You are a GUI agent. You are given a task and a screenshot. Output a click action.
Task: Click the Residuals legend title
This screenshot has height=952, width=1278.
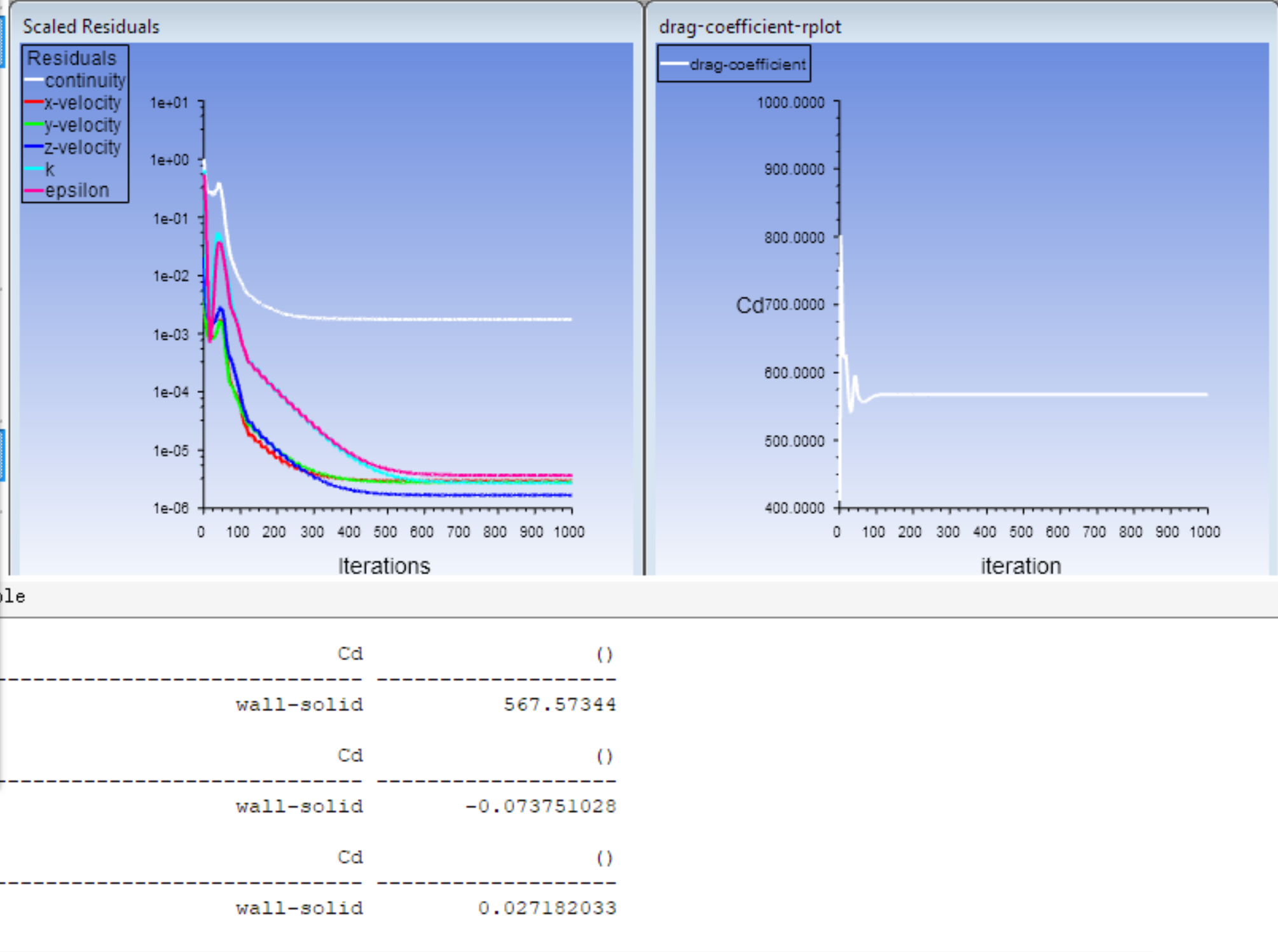pos(72,58)
